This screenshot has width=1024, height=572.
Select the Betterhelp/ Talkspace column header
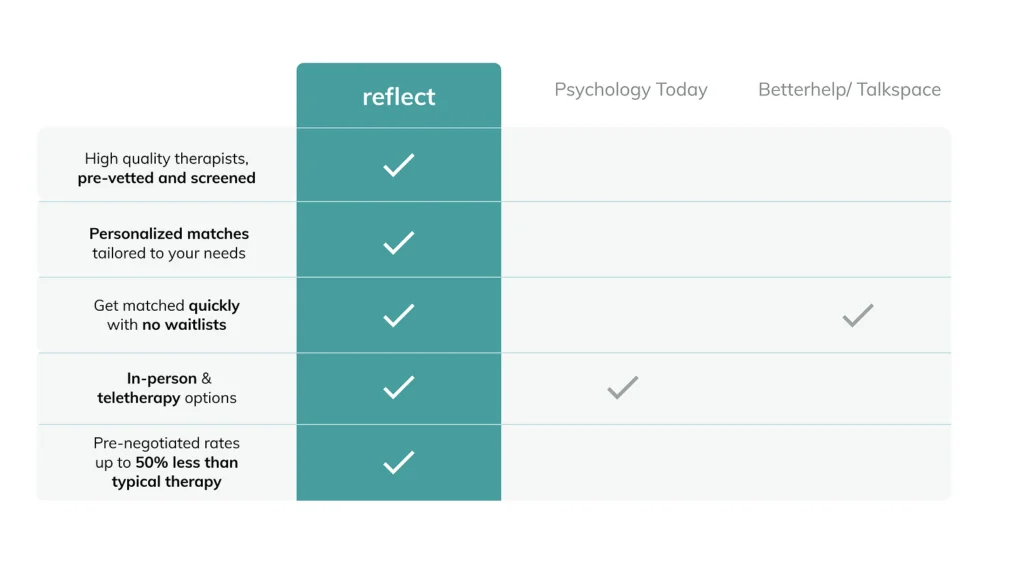(849, 90)
